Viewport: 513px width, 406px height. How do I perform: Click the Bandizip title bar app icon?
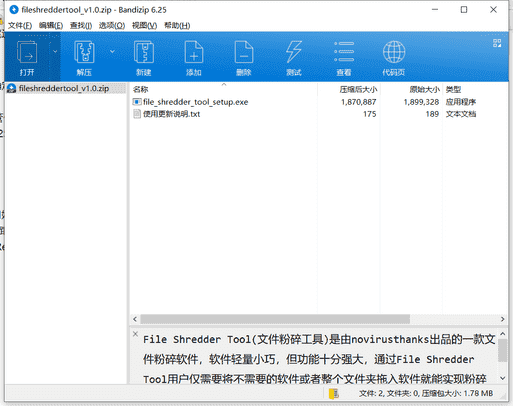(14, 10)
